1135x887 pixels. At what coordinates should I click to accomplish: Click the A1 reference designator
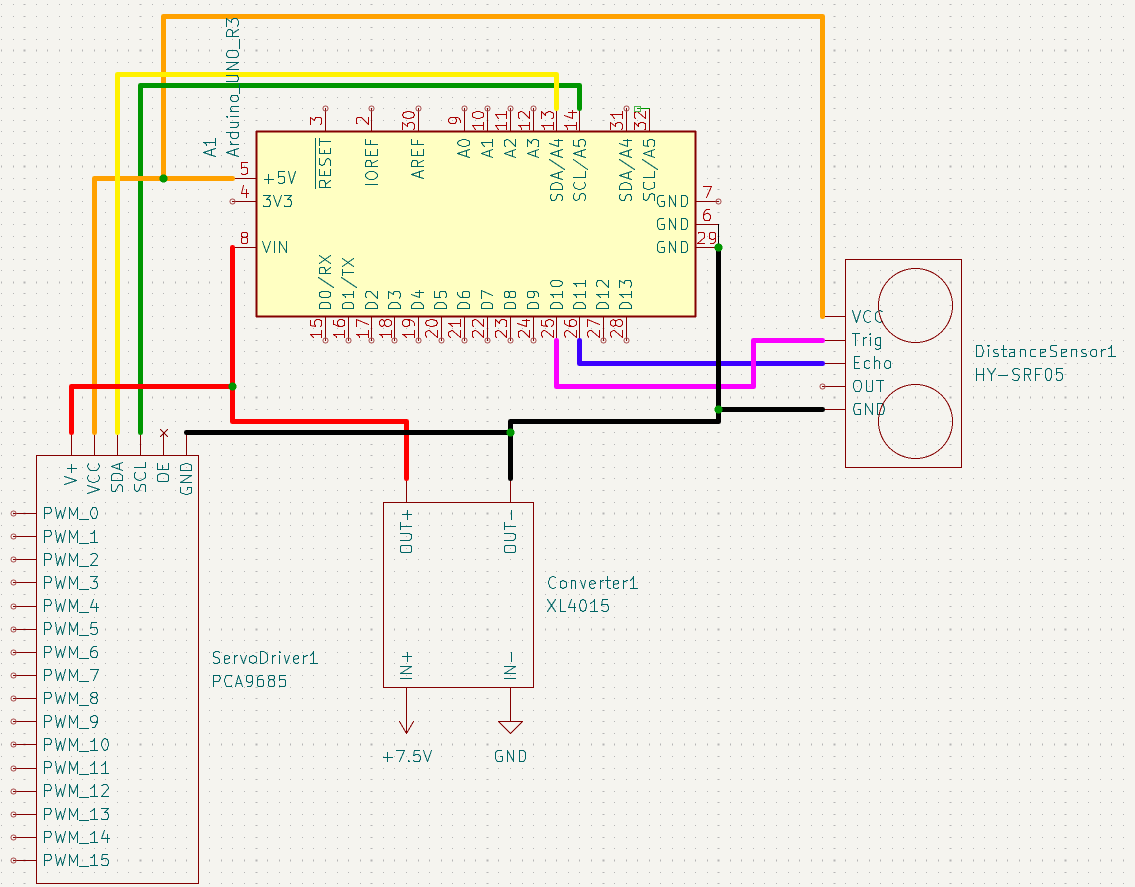210,148
